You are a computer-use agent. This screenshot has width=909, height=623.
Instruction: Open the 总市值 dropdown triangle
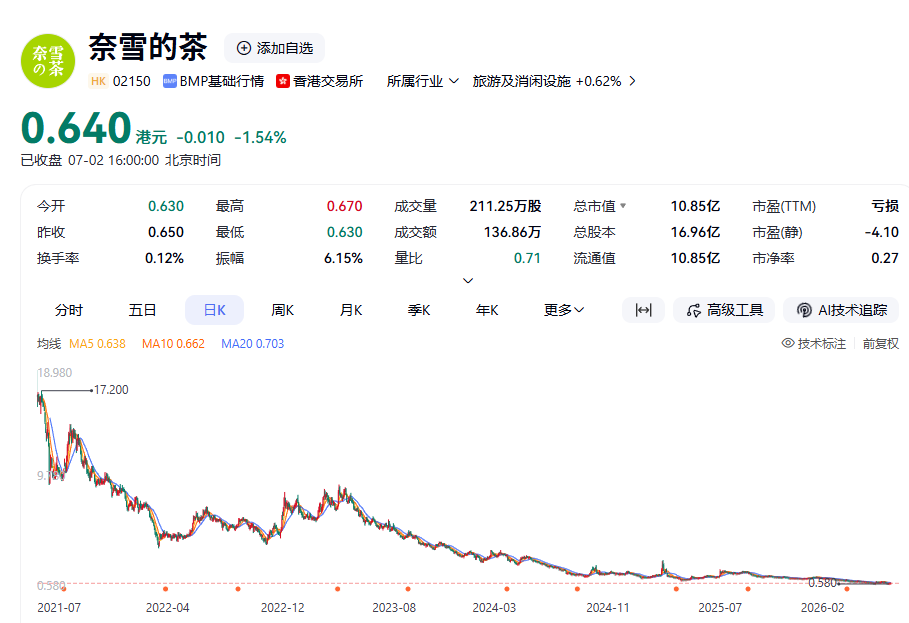click(x=623, y=206)
